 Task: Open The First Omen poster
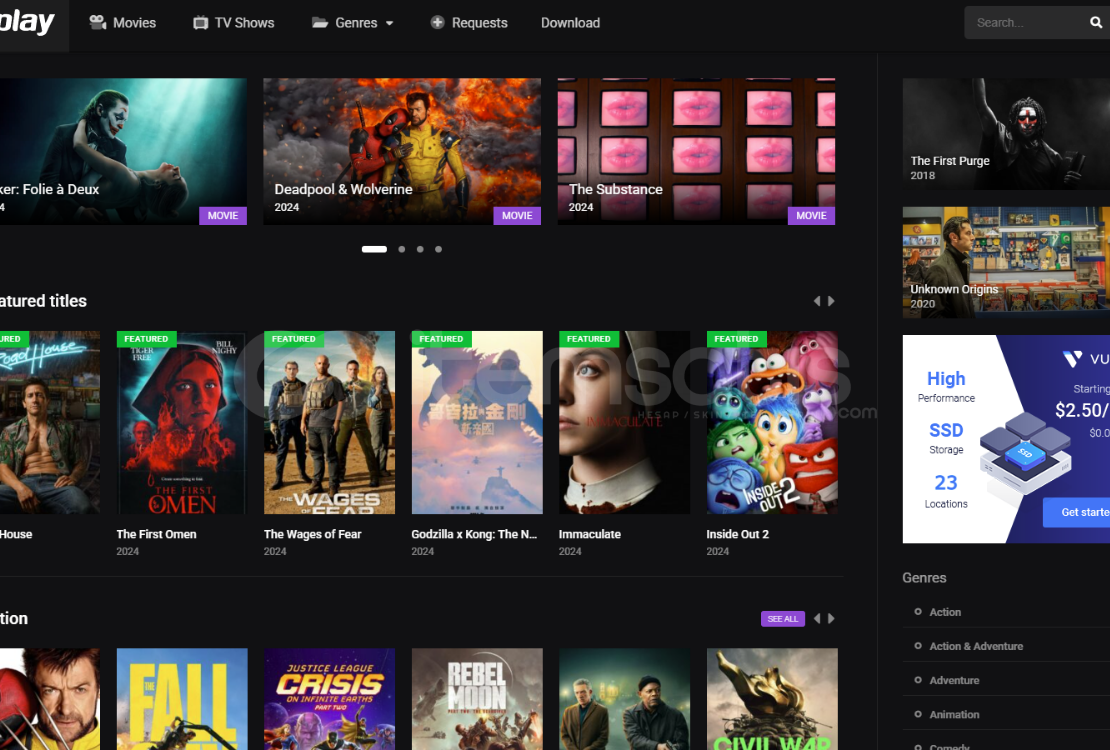point(182,423)
